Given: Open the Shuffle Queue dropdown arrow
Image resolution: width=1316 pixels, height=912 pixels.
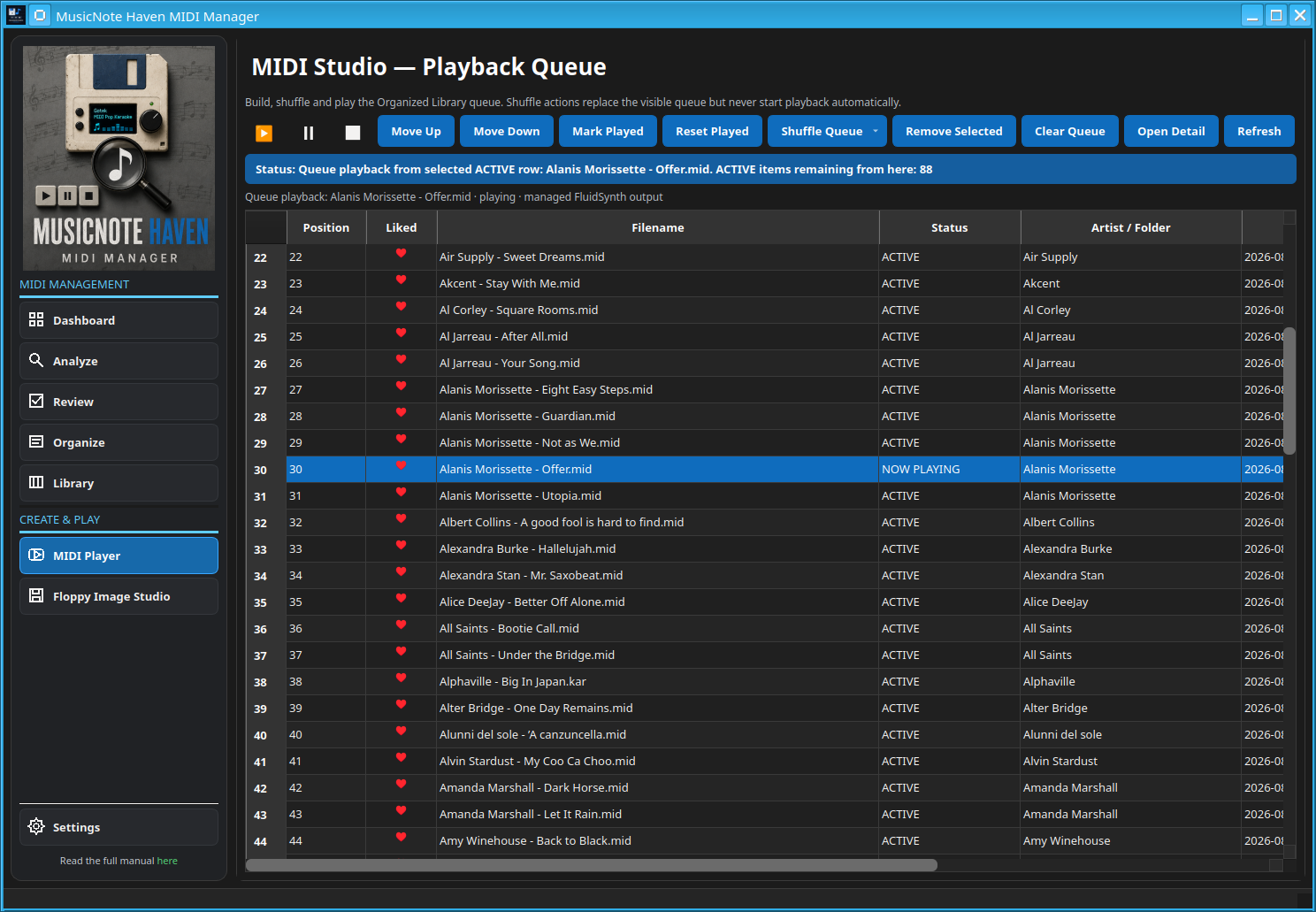Looking at the screenshot, I should [x=876, y=131].
